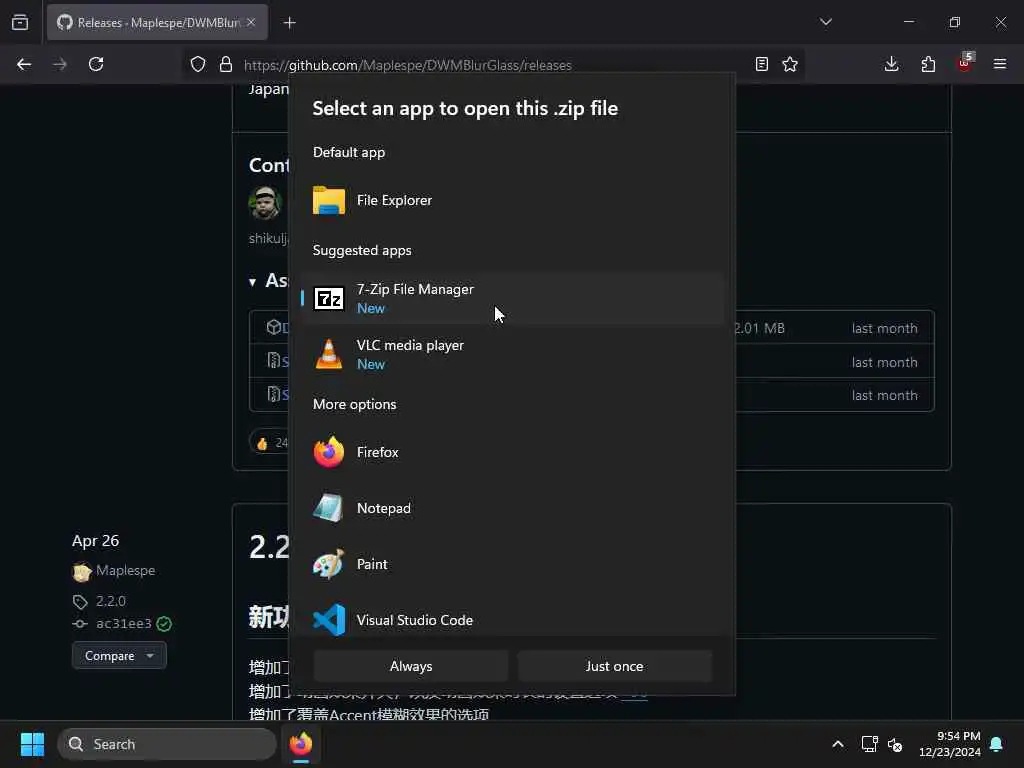
Task: Click the Apr 26 release date
Action: 95,541
